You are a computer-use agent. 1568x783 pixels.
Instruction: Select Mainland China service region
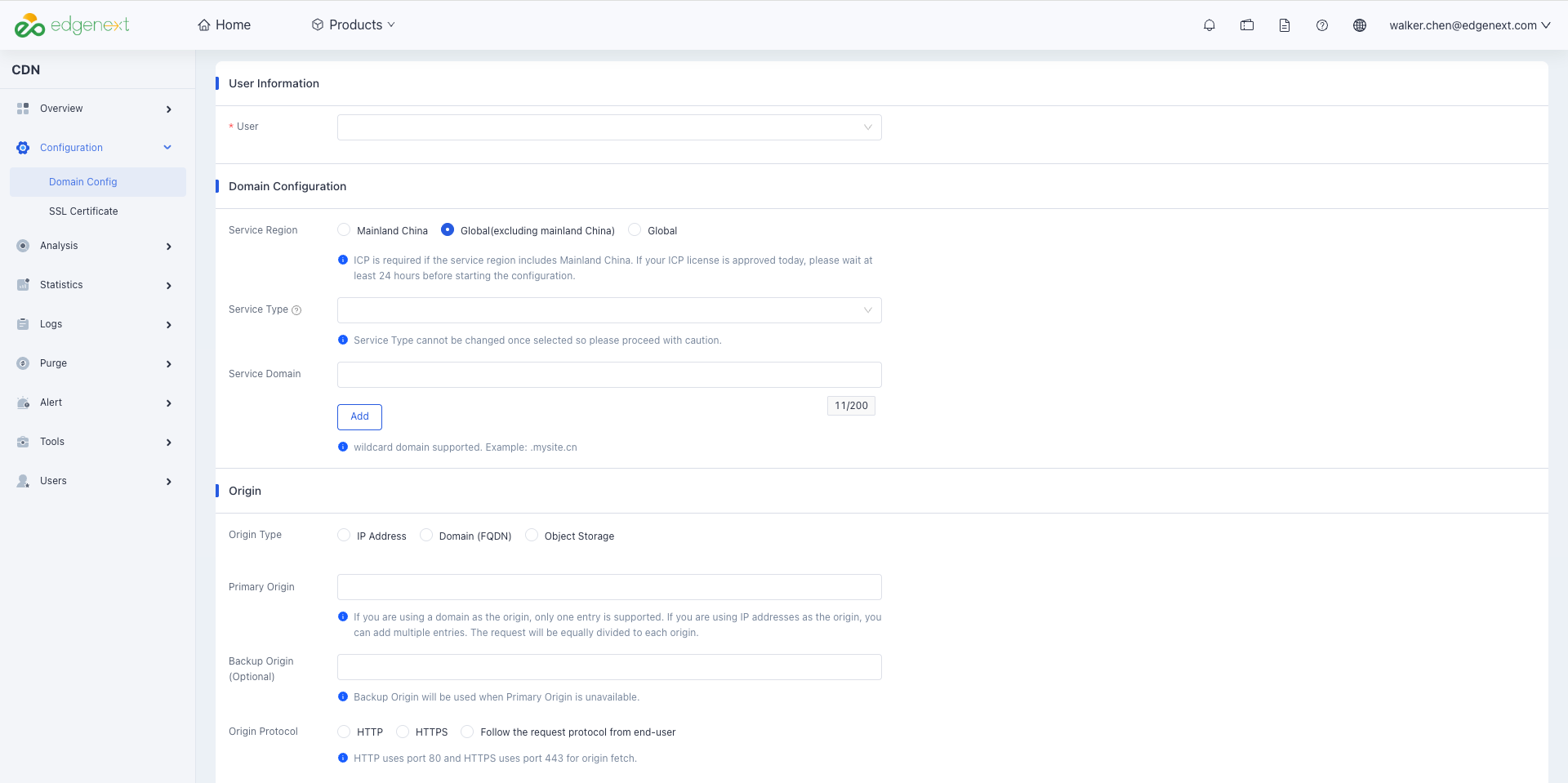[x=344, y=230]
